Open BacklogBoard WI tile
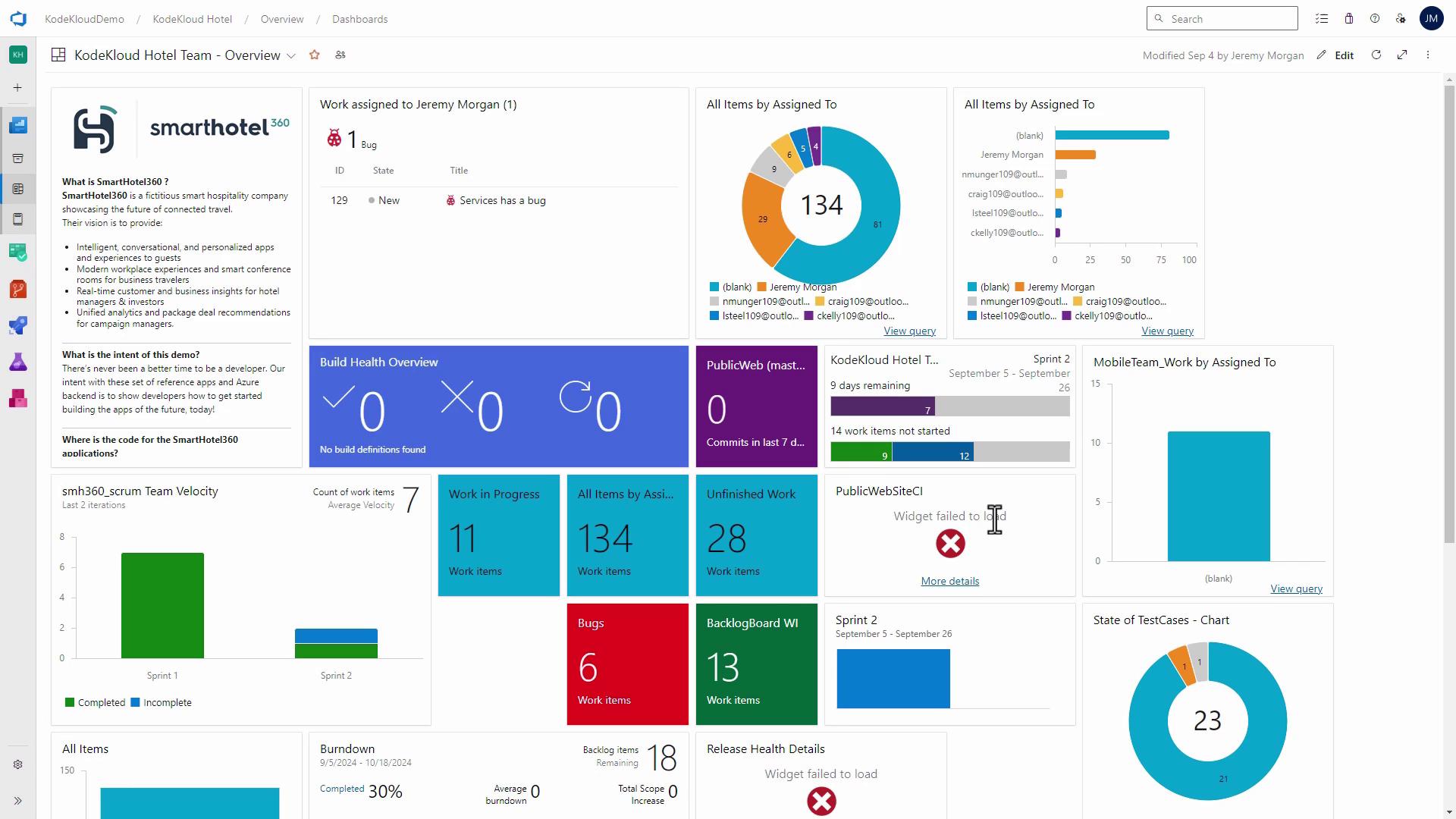 pyautogui.click(x=757, y=664)
